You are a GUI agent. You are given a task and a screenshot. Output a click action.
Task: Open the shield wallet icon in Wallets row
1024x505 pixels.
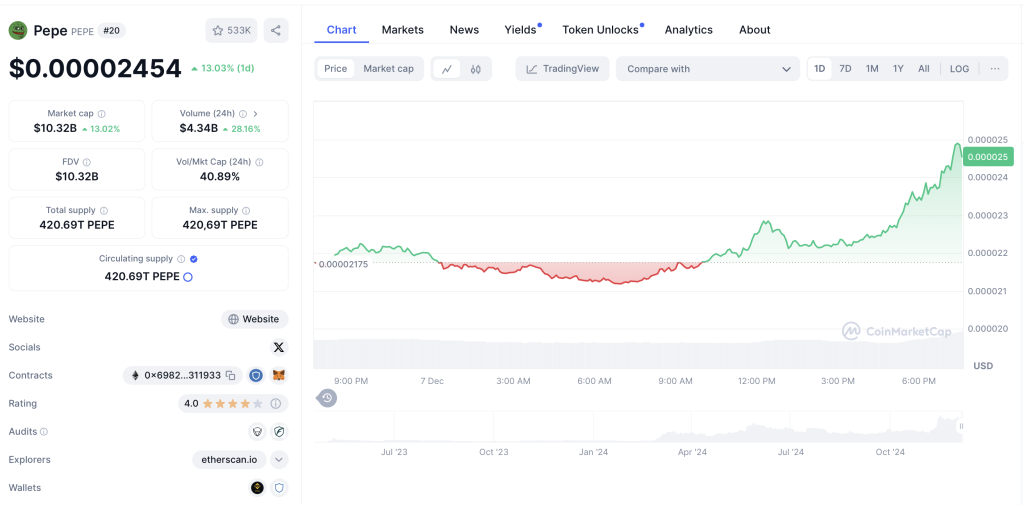coord(280,488)
